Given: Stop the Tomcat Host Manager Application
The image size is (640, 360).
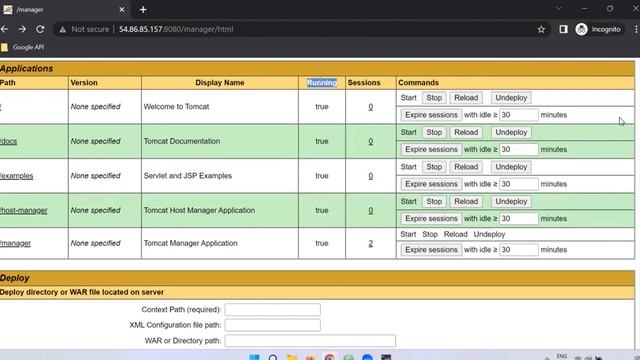Looking at the screenshot, I should (x=434, y=202).
